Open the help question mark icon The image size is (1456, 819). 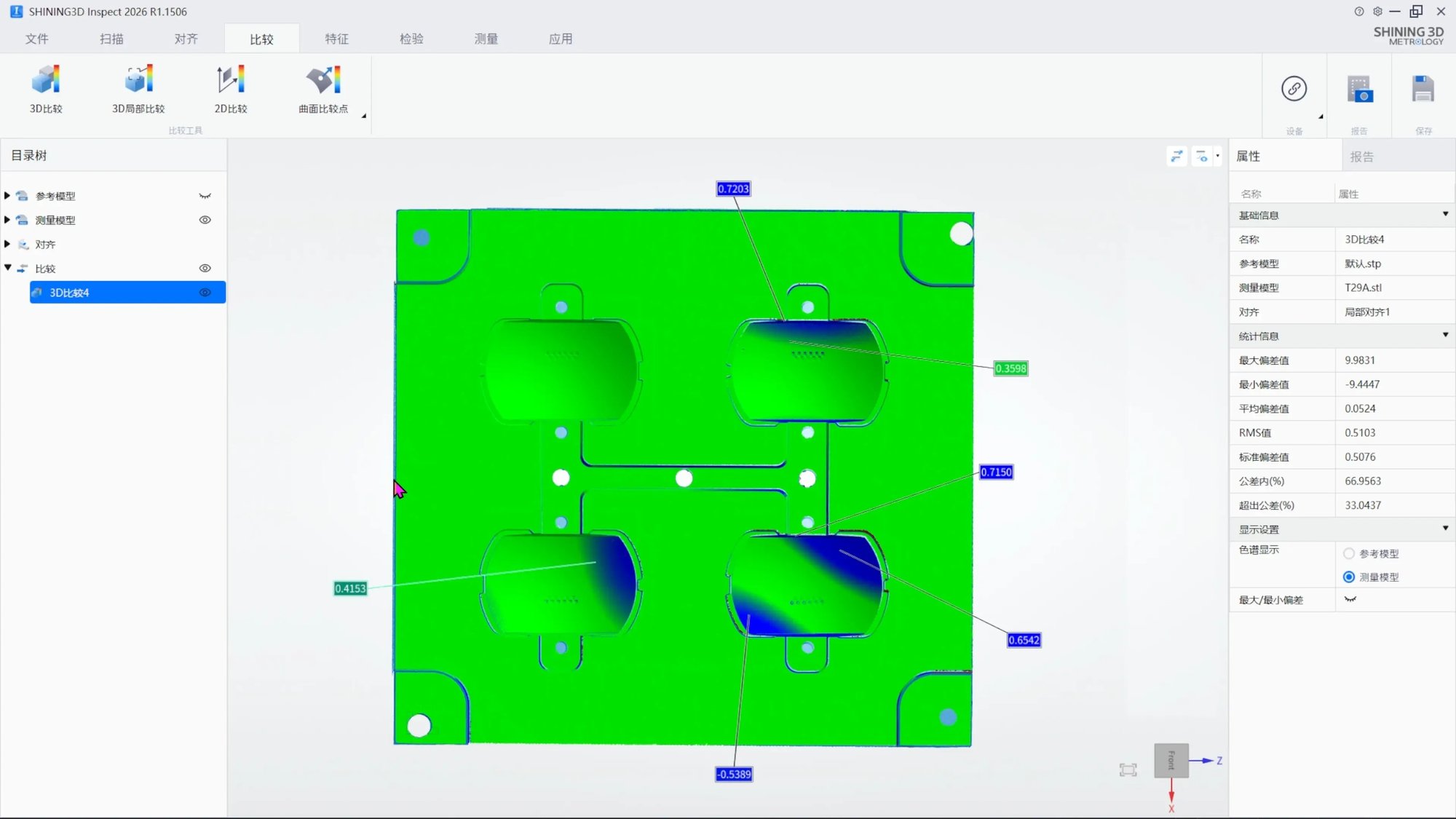[1358, 12]
